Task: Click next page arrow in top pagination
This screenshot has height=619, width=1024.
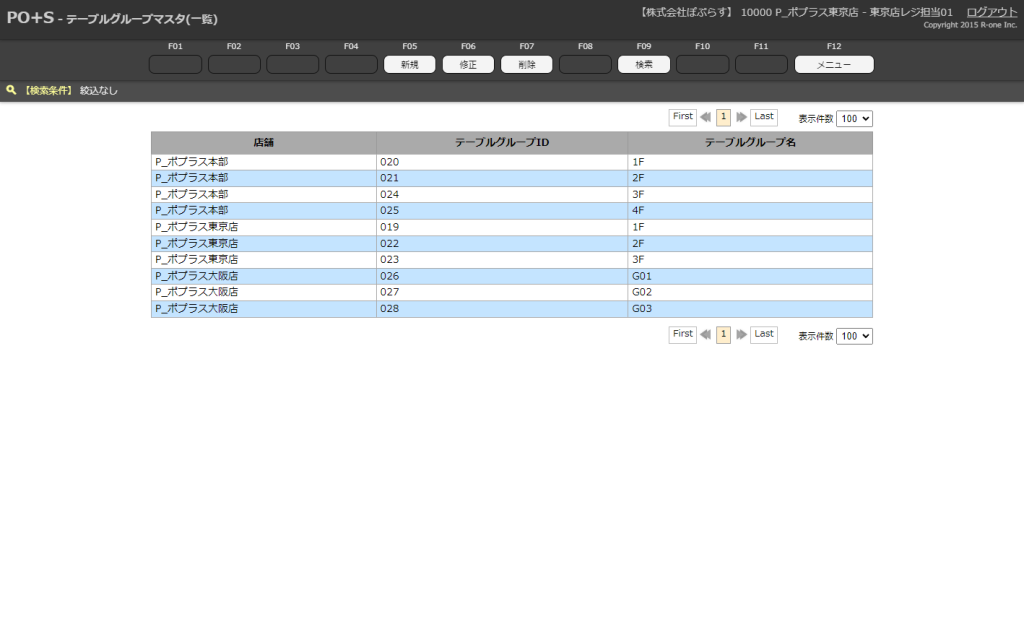Action: (741, 117)
